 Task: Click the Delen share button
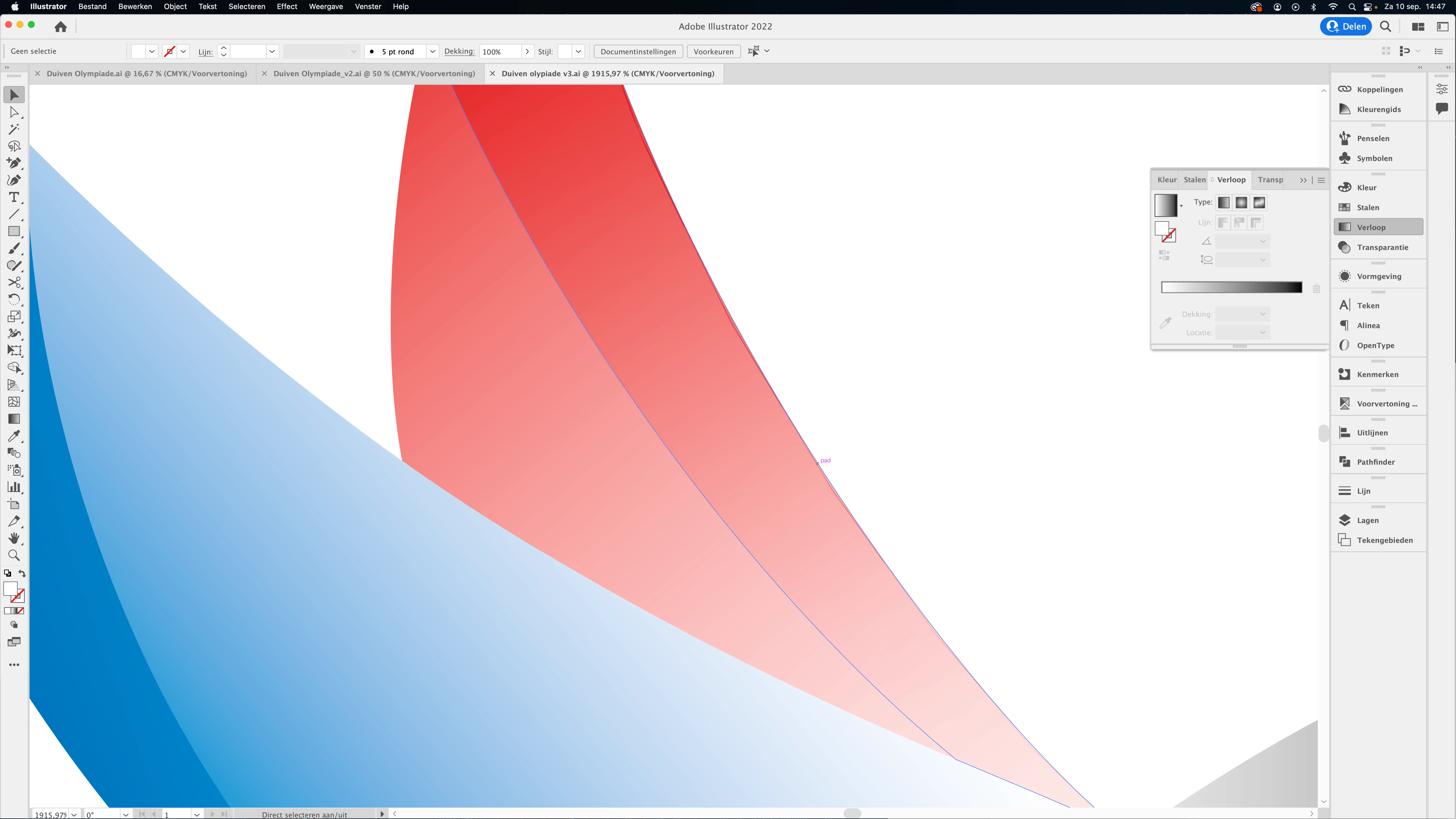pos(1346,26)
